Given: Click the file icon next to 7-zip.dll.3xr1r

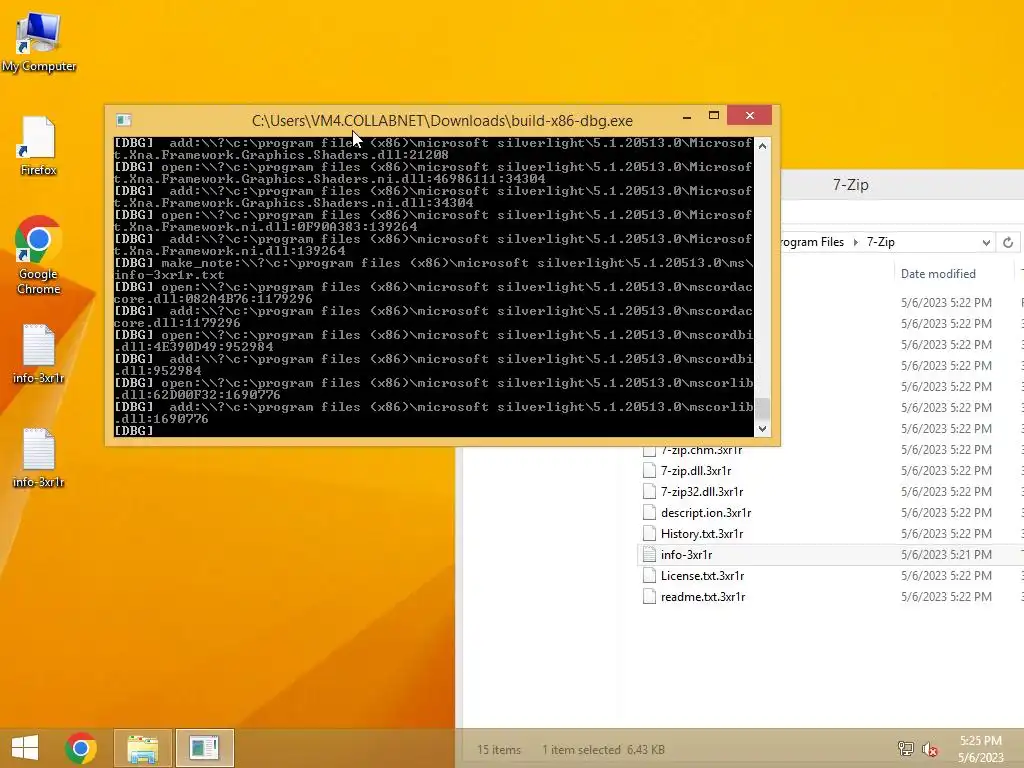Looking at the screenshot, I should click(x=649, y=471).
